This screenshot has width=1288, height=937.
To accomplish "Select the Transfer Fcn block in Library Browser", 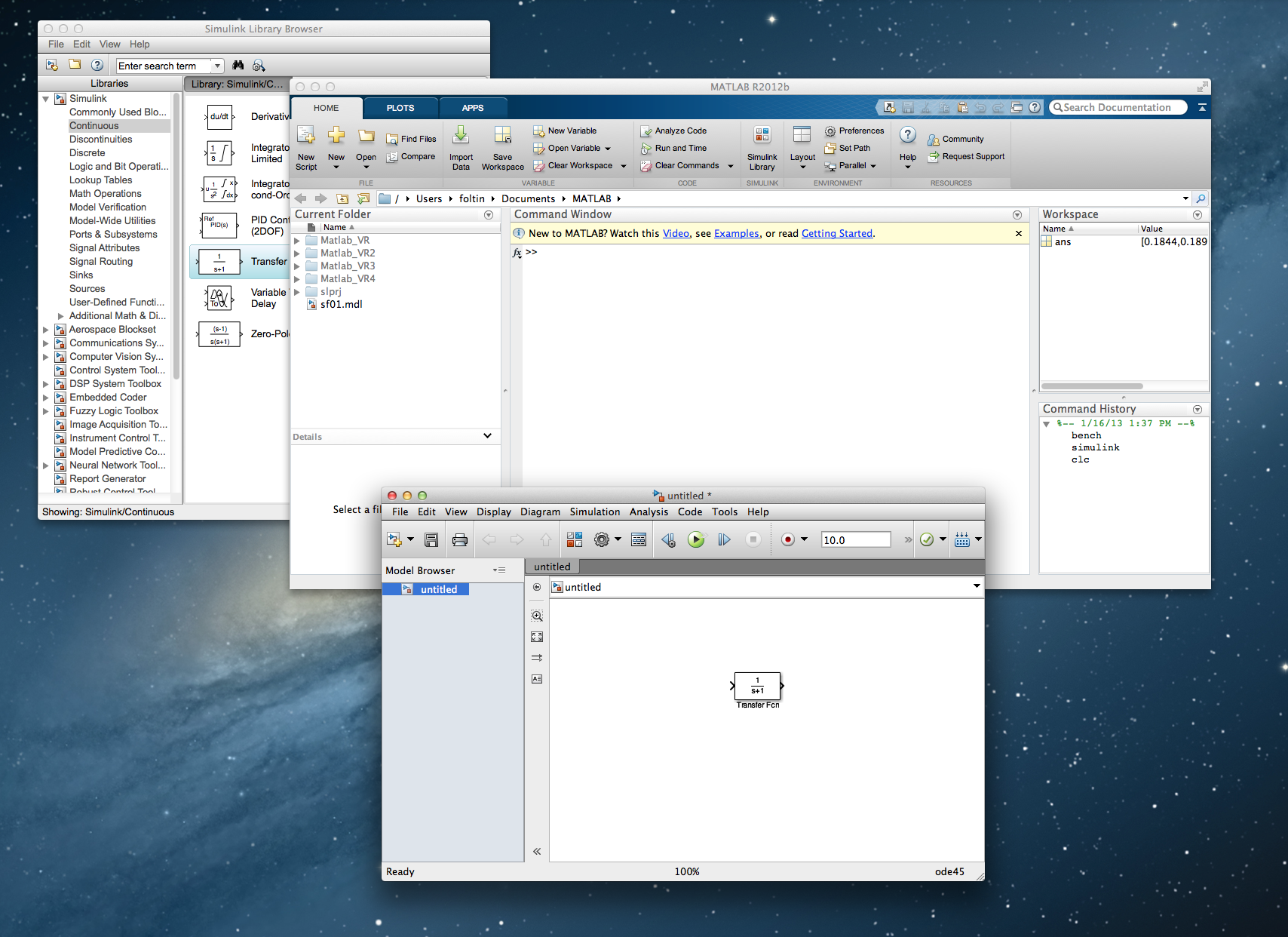I will point(219,262).
